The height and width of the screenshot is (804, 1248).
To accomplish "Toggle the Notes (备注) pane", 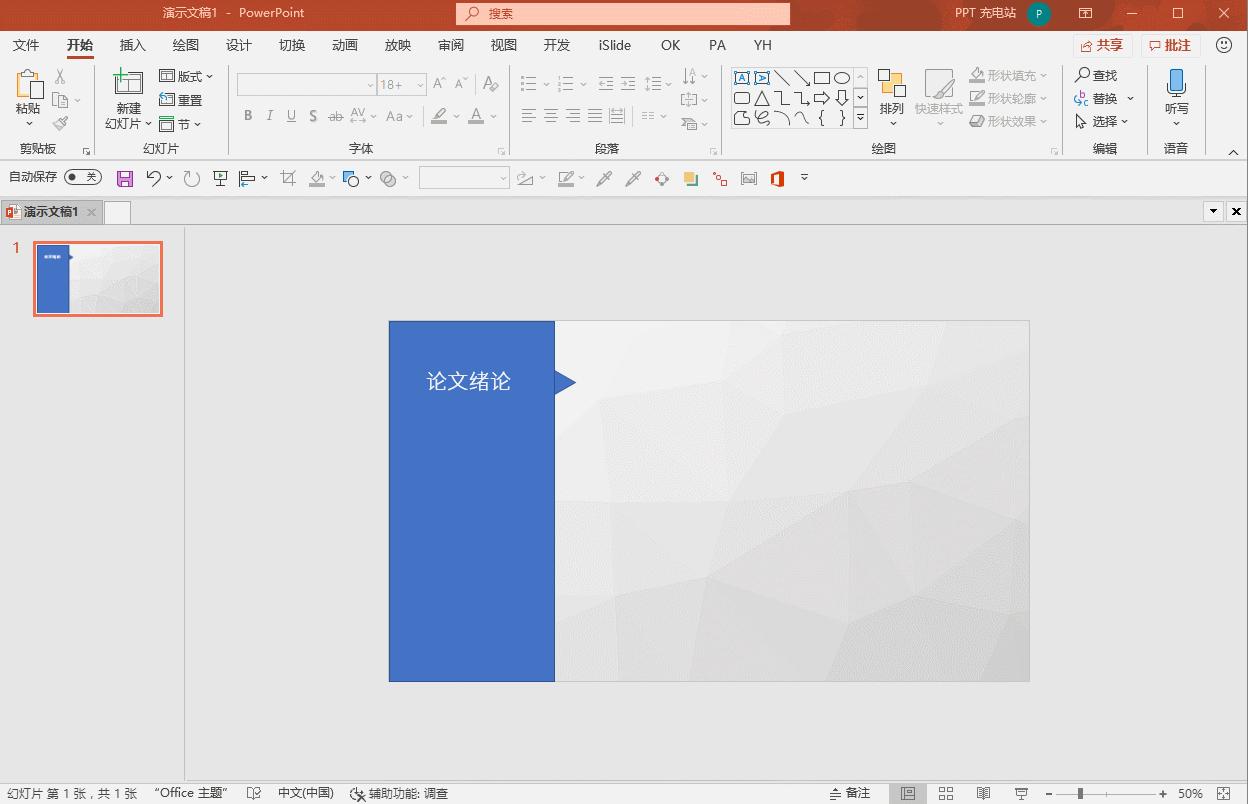I will pos(850,793).
